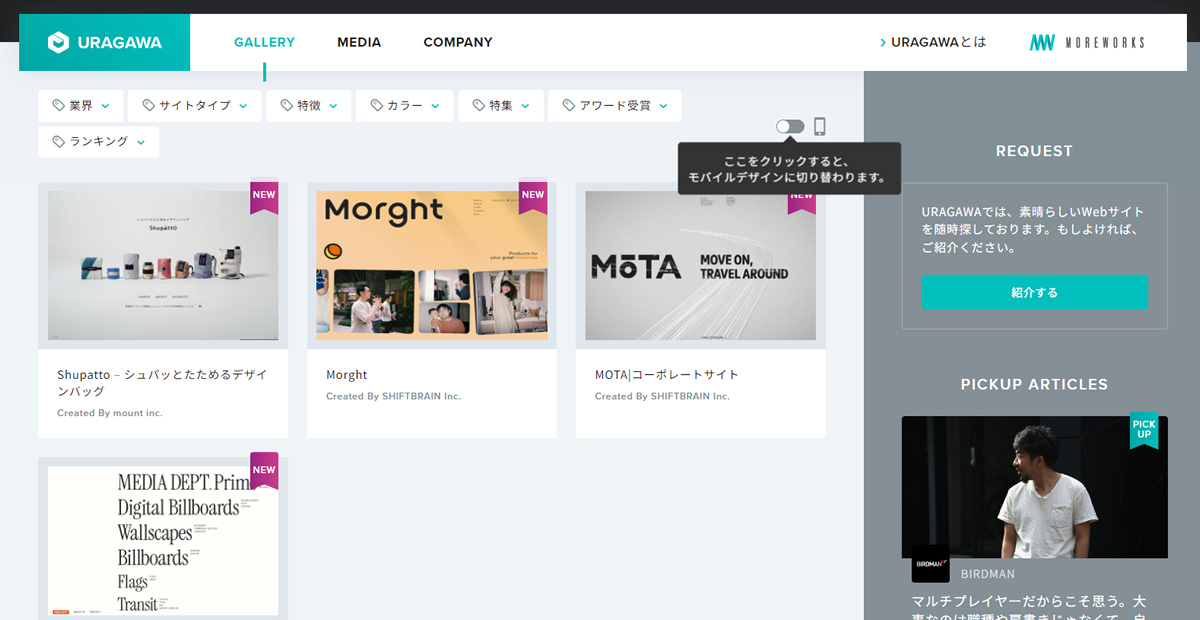Click the BIRDMAN logo badge
This screenshot has height=620, width=1200.
click(931, 563)
